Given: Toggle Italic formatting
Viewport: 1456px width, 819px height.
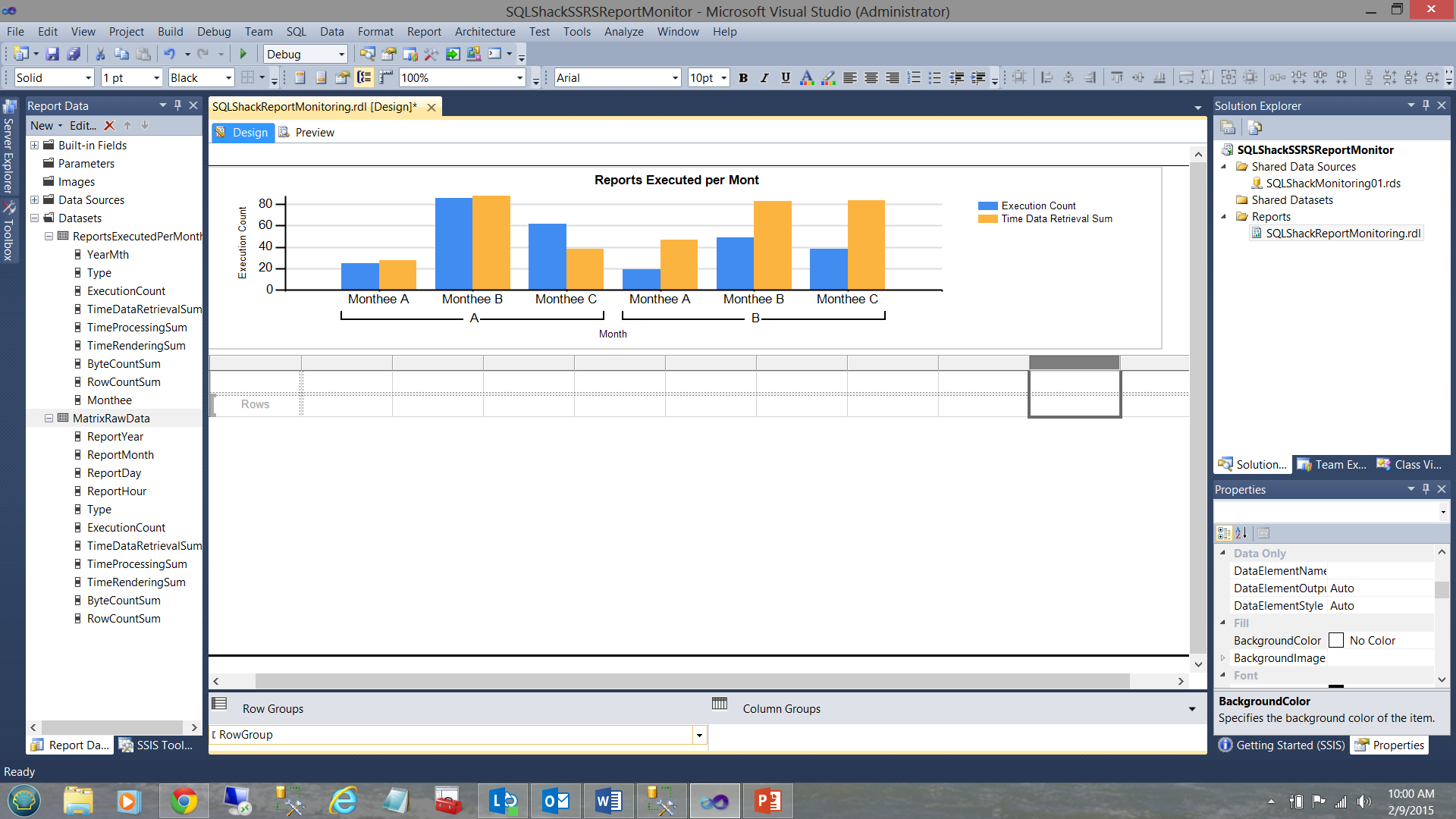Looking at the screenshot, I should [764, 77].
